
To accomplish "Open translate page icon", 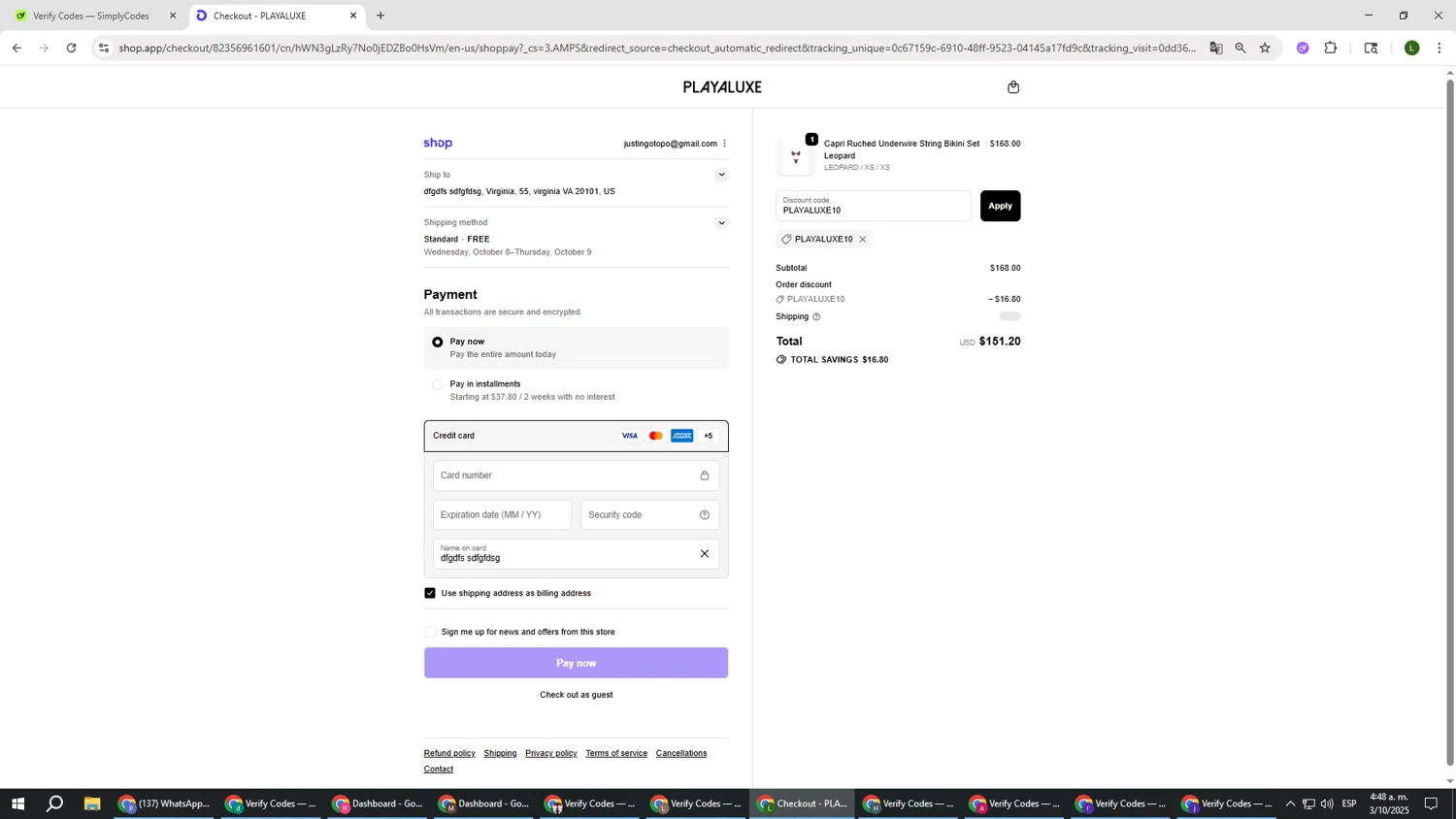I will click(1215, 48).
